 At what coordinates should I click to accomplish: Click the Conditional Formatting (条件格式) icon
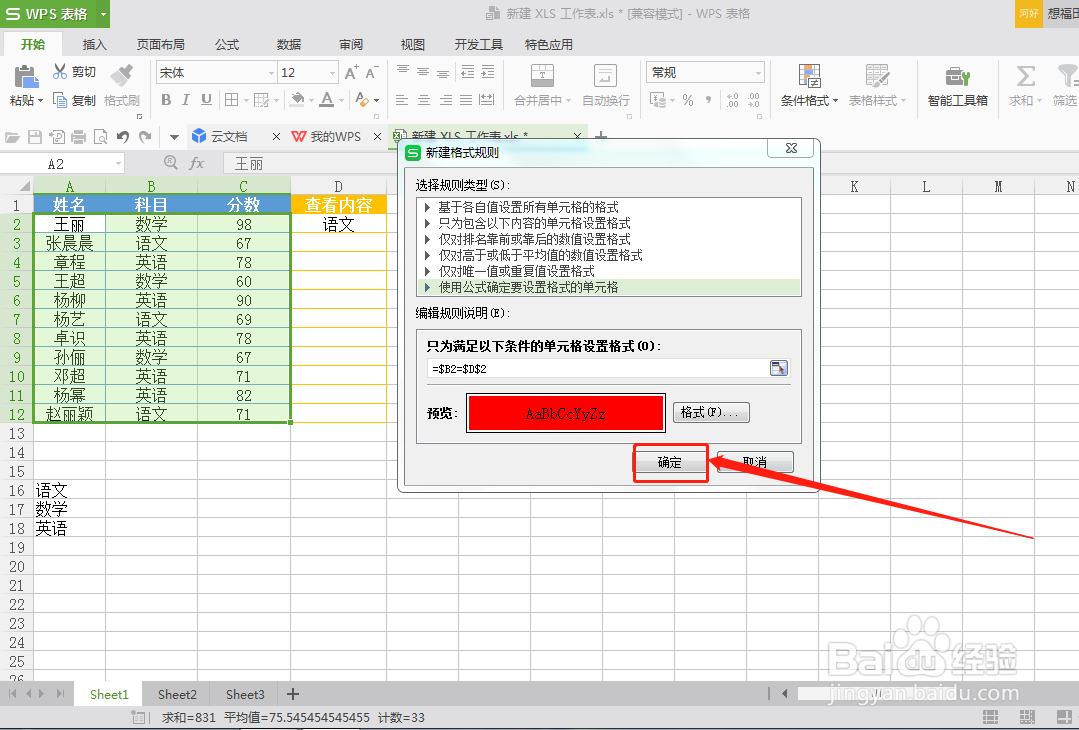[x=809, y=75]
